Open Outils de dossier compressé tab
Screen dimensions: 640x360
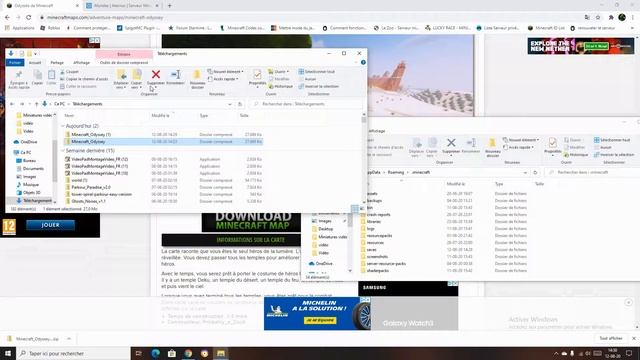[x=124, y=62]
